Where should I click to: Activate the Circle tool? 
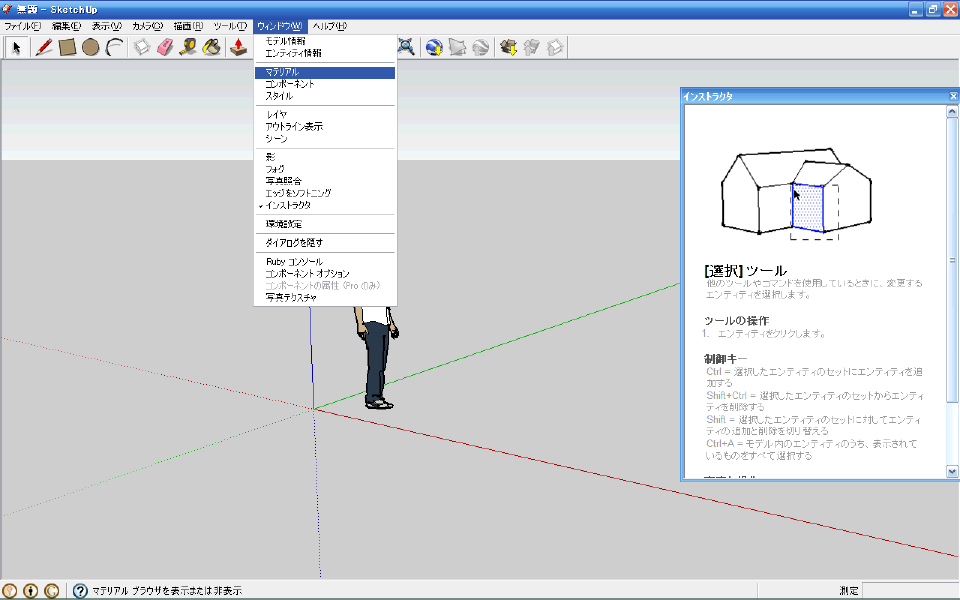[x=91, y=47]
